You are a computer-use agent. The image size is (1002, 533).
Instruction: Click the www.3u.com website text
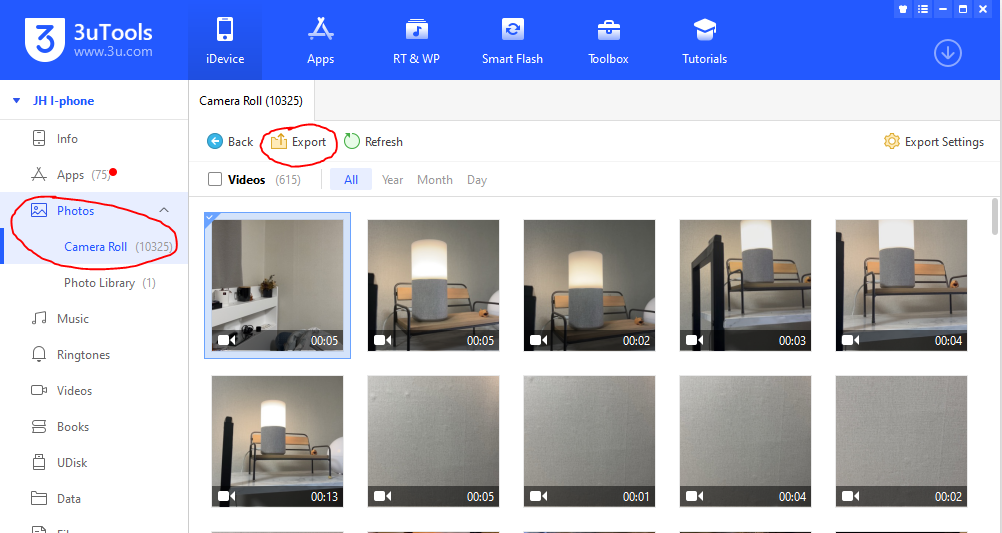[x=113, y=52]
